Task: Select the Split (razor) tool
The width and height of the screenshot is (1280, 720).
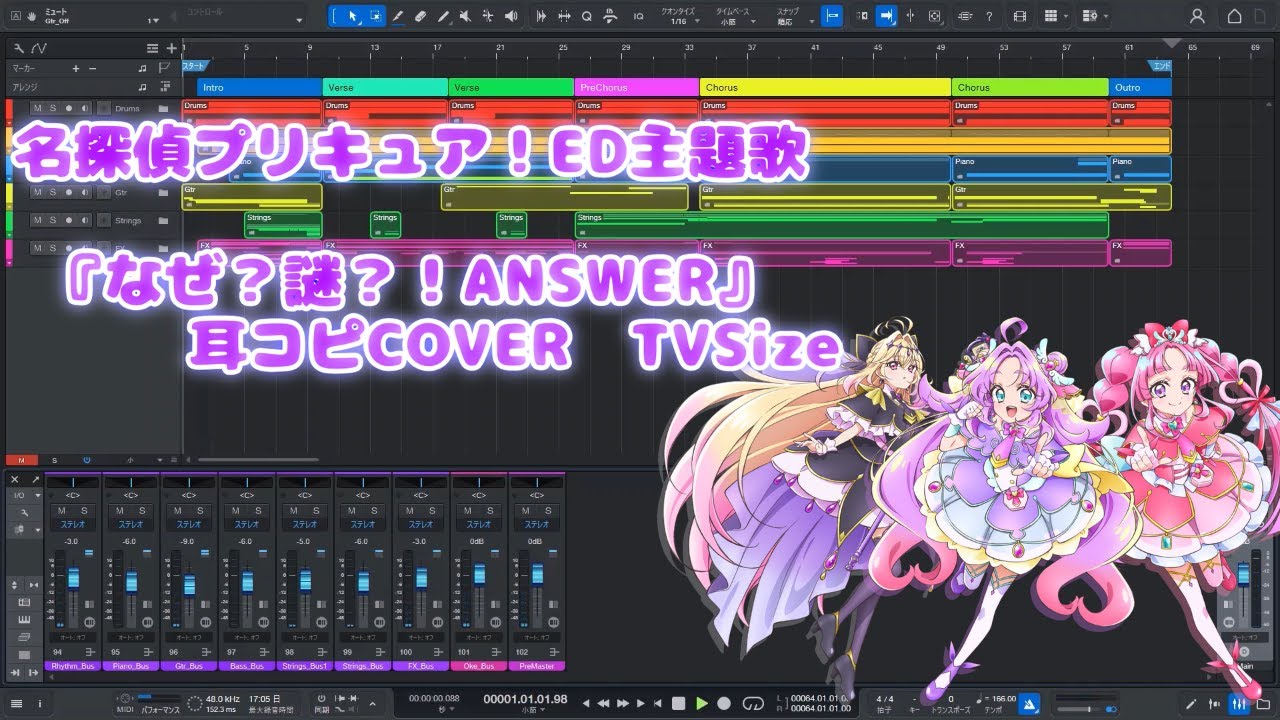Action: click(x=398, y=16)
